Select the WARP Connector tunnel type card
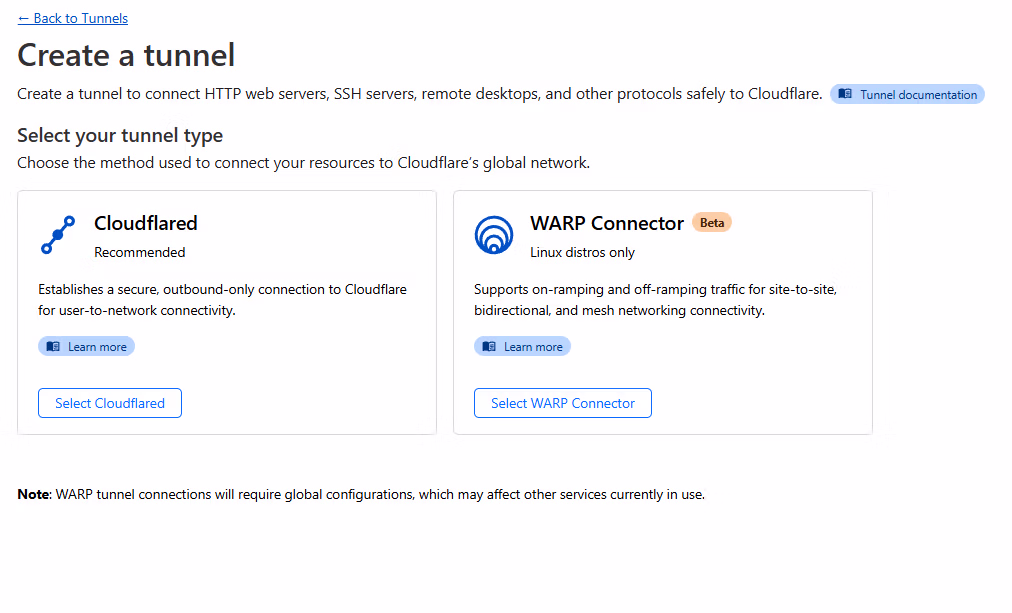Image resolution: width=1012 pixels, height=613 pixels. [662, 312]
